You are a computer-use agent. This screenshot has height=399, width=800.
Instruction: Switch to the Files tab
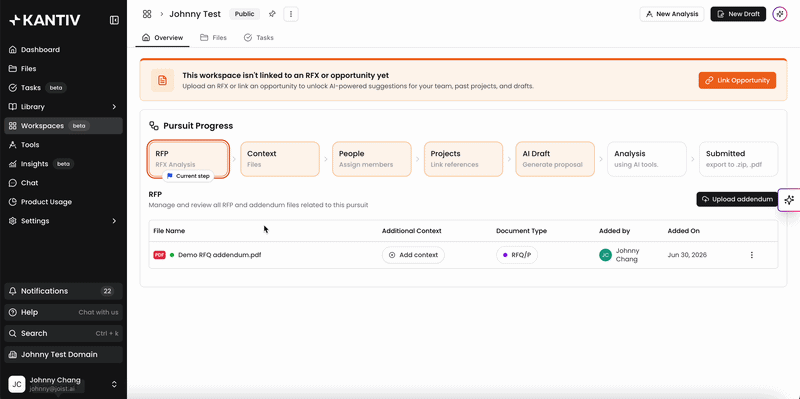pyautogui.click(x=213, y=38)
